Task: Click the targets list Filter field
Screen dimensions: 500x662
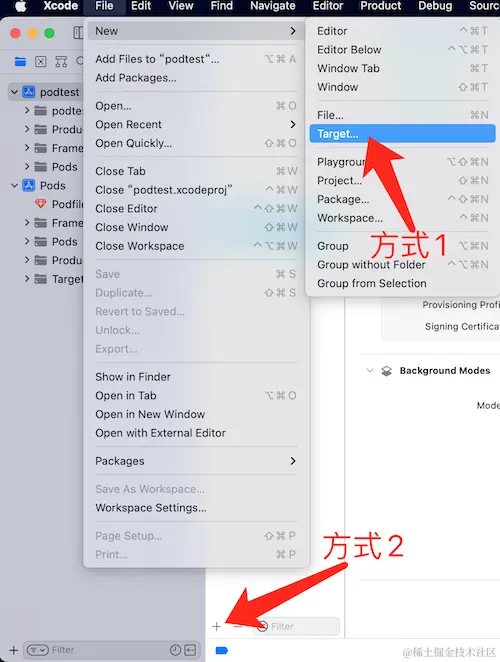Action: (296, 626)
